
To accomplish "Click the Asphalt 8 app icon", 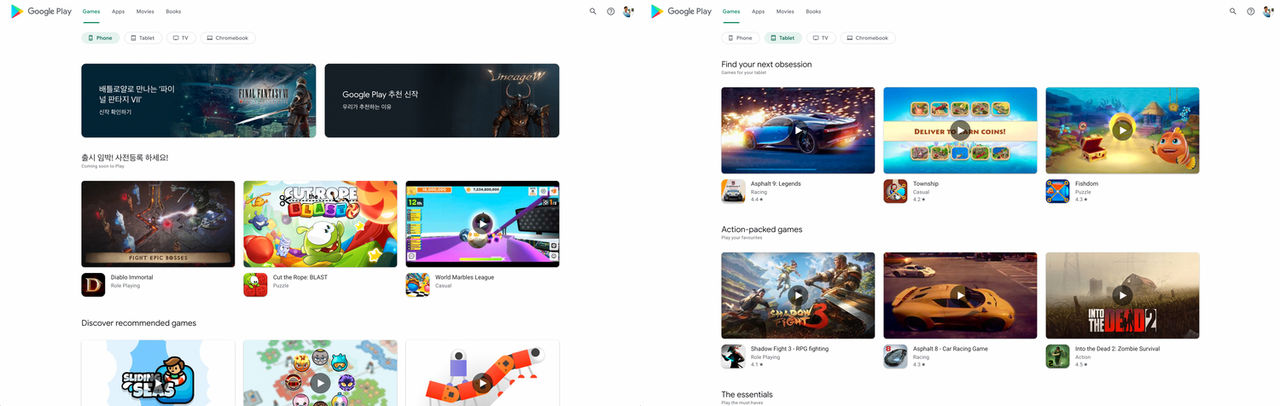I will coord(895,356).
